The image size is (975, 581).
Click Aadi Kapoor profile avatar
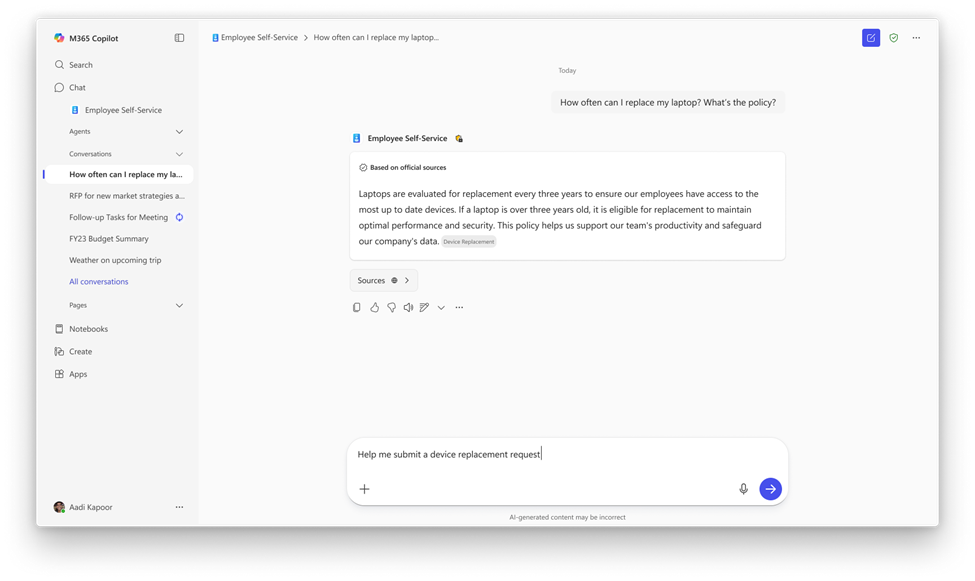click(59, 507)
